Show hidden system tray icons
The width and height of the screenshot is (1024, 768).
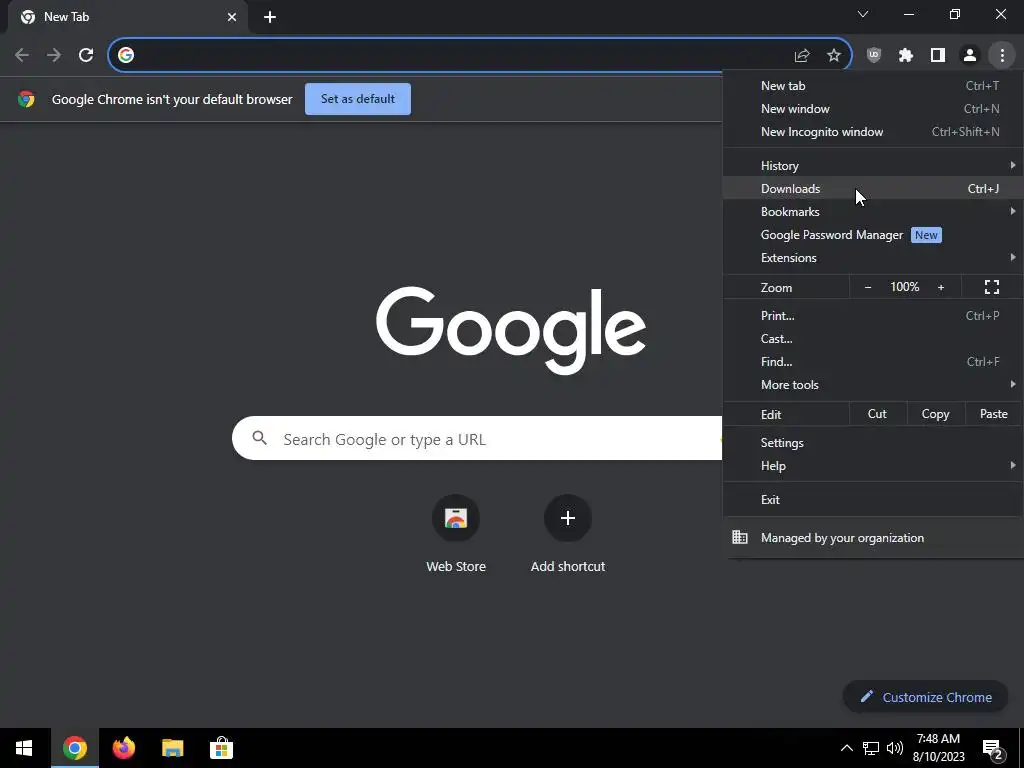(x=846, y=748)
